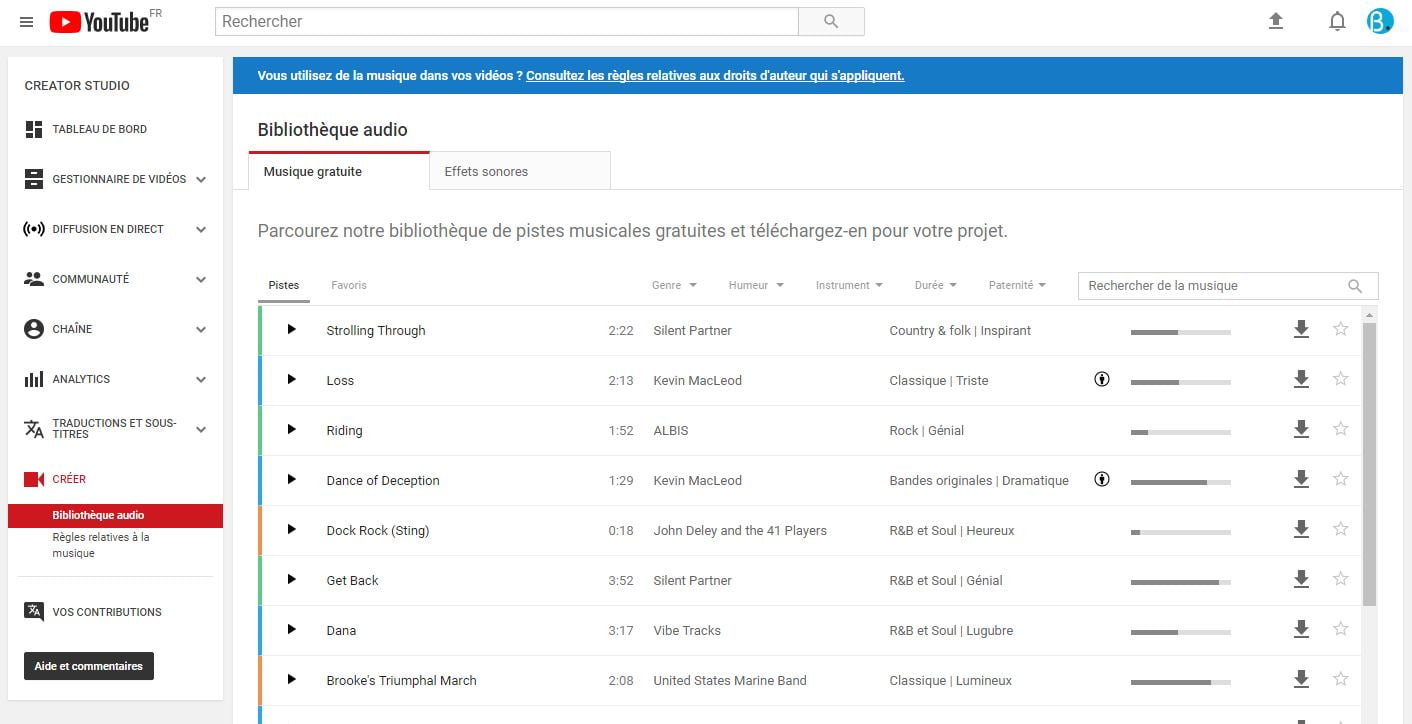Favorite the Dance of Deception track
Screen dimensions: 1412x724
coord(1341,479)
